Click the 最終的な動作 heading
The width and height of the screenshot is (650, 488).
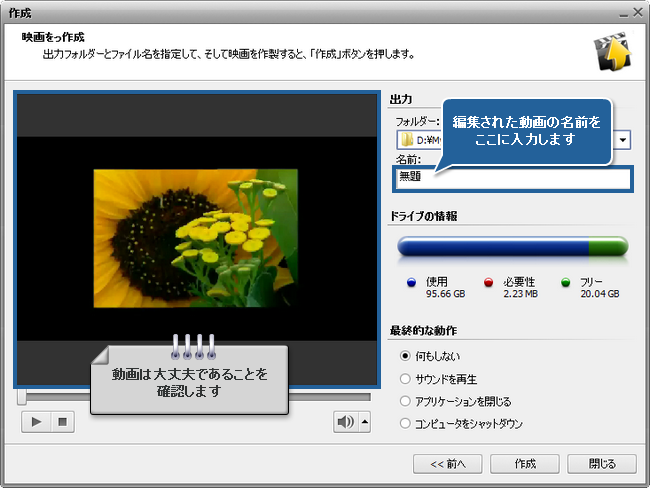(423, 331)
